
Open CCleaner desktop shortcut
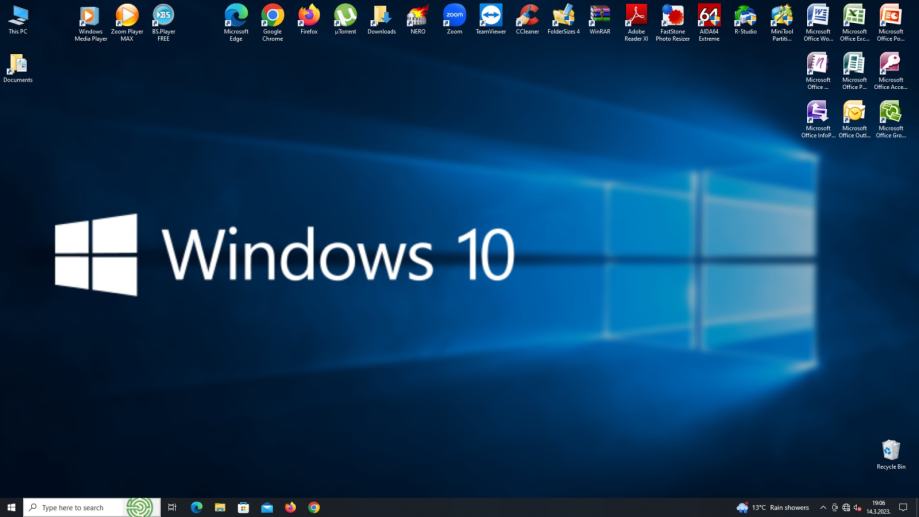coord(527,19)
